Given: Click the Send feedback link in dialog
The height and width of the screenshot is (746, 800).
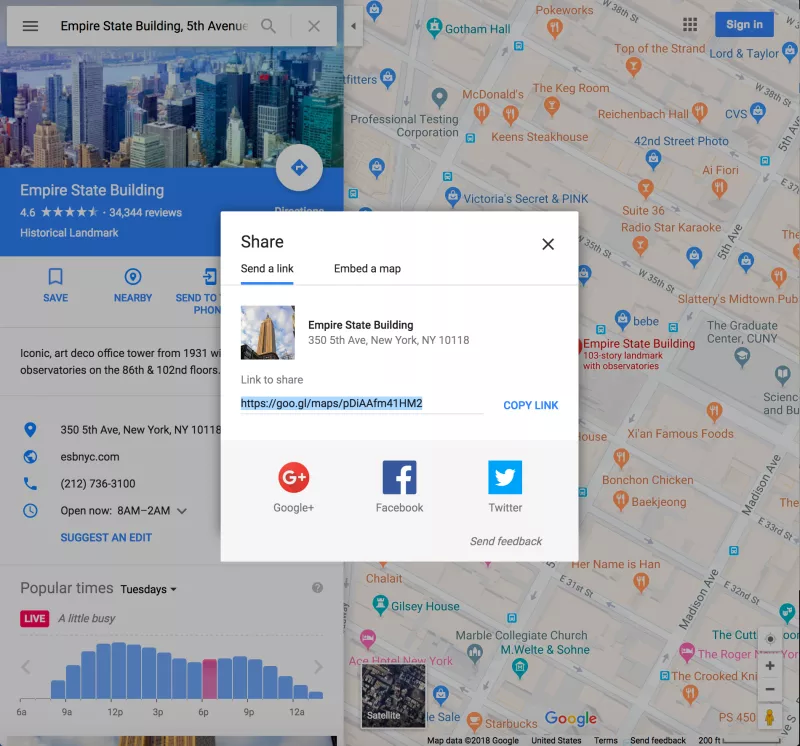Looking at the screenshot, I should pos(506,541).
